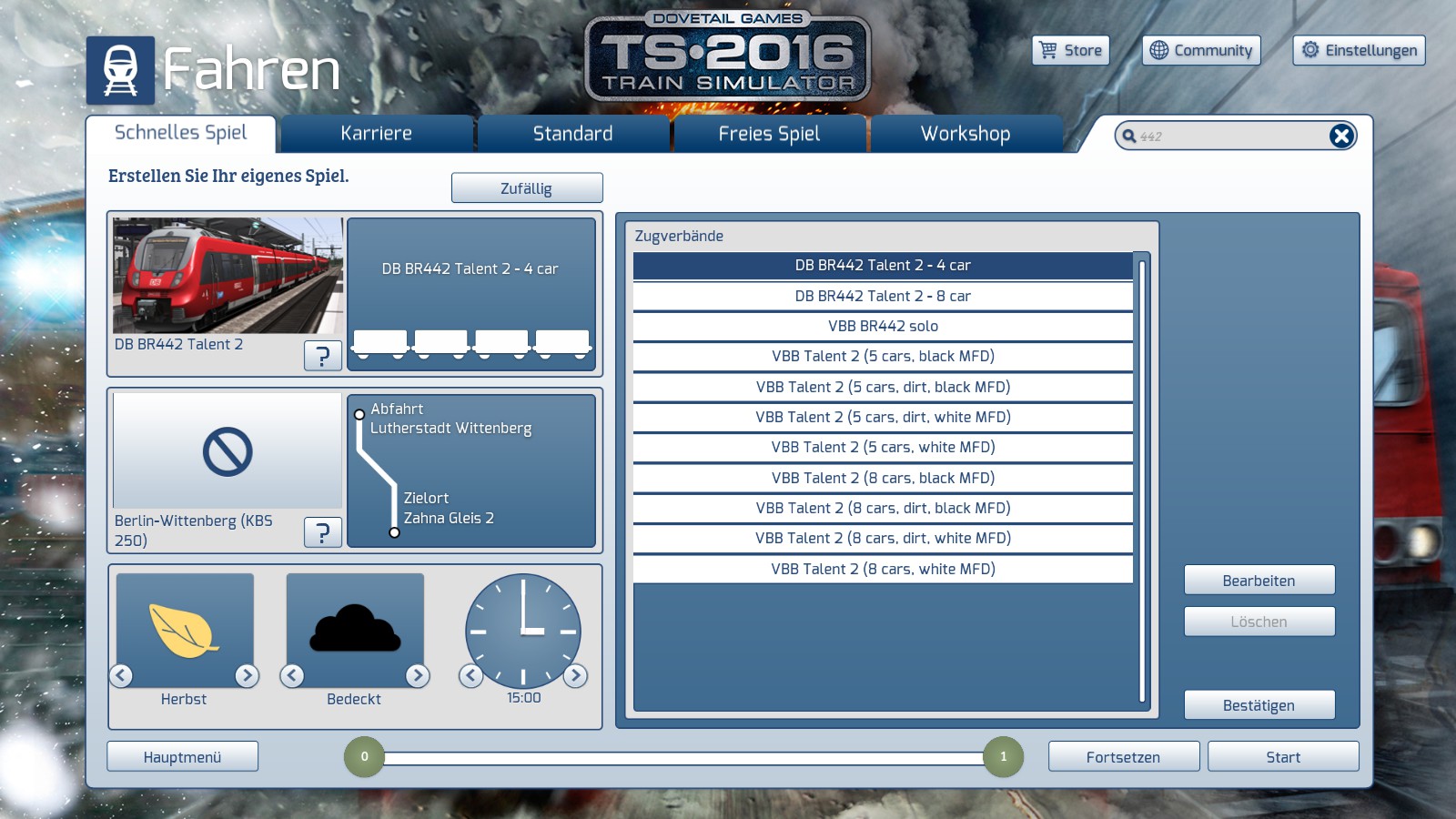Choose VBB Talent 2 (5 cars, dirt, black MFD)

point(883,387)
